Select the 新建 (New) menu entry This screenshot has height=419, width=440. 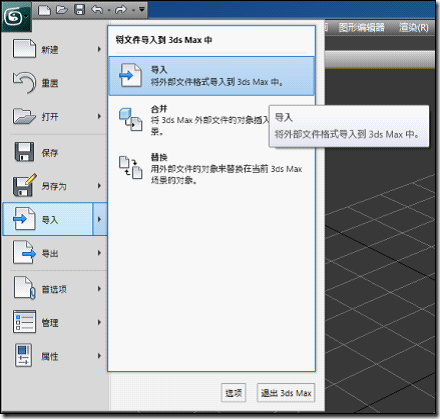(55, 49)
